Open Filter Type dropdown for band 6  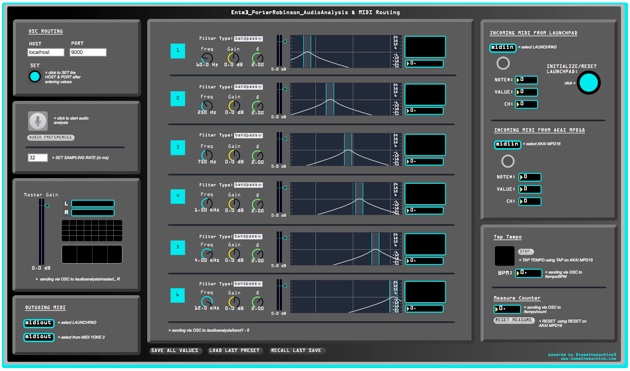pyautogui.click(x=248, y=284)
